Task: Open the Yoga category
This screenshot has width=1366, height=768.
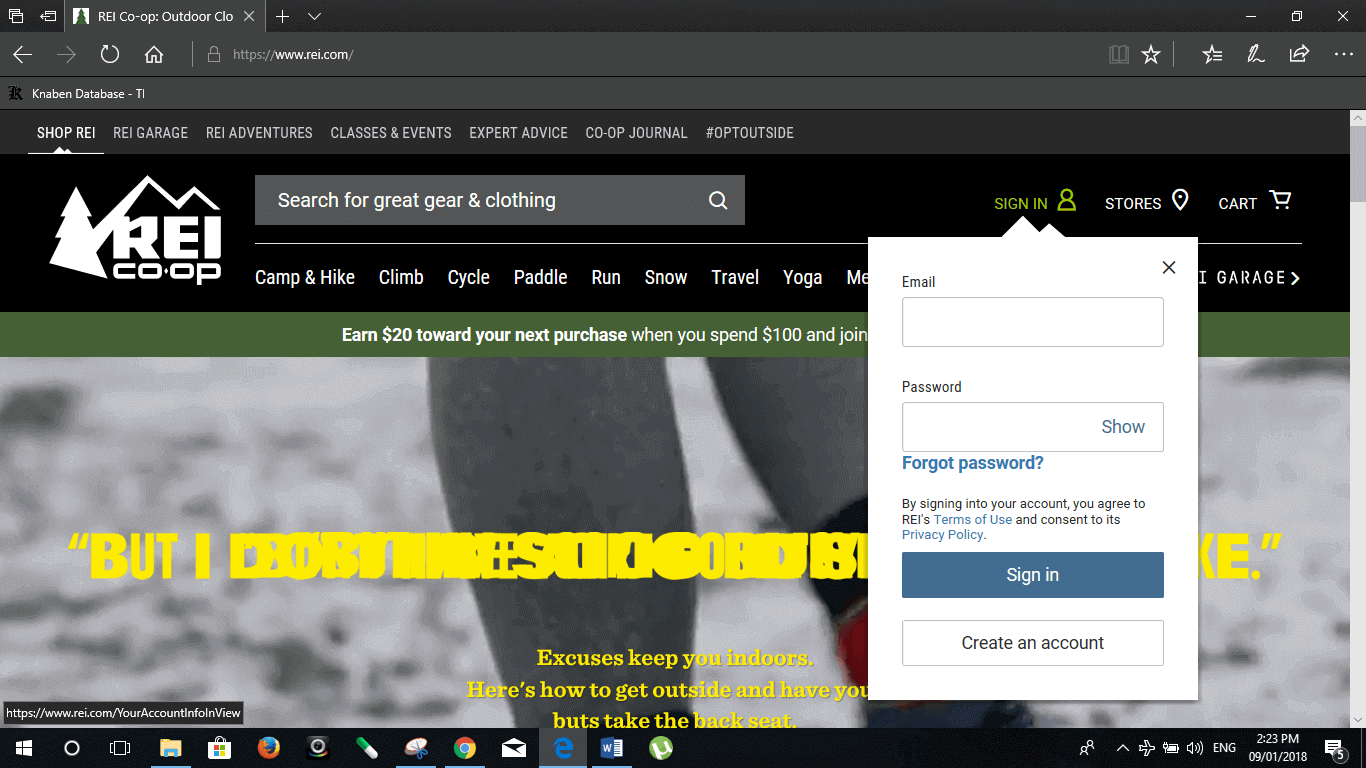Action: [802, 277]
